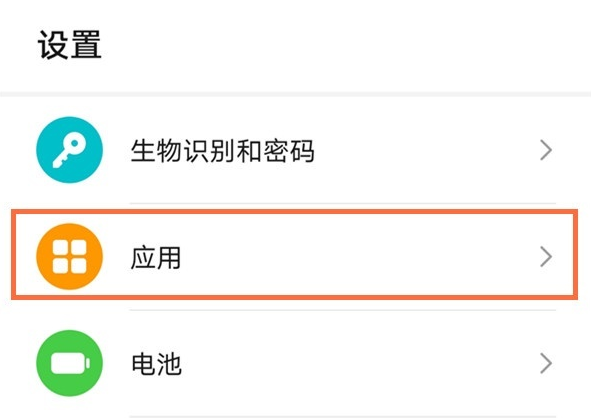Expand the arrow beside 生物识别和密码
This screenshot has width=591, height=418.
pos(546,150)
